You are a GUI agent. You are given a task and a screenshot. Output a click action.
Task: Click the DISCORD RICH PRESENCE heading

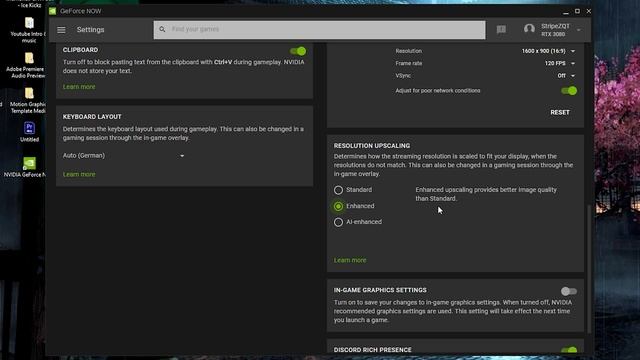click(372, 350)
